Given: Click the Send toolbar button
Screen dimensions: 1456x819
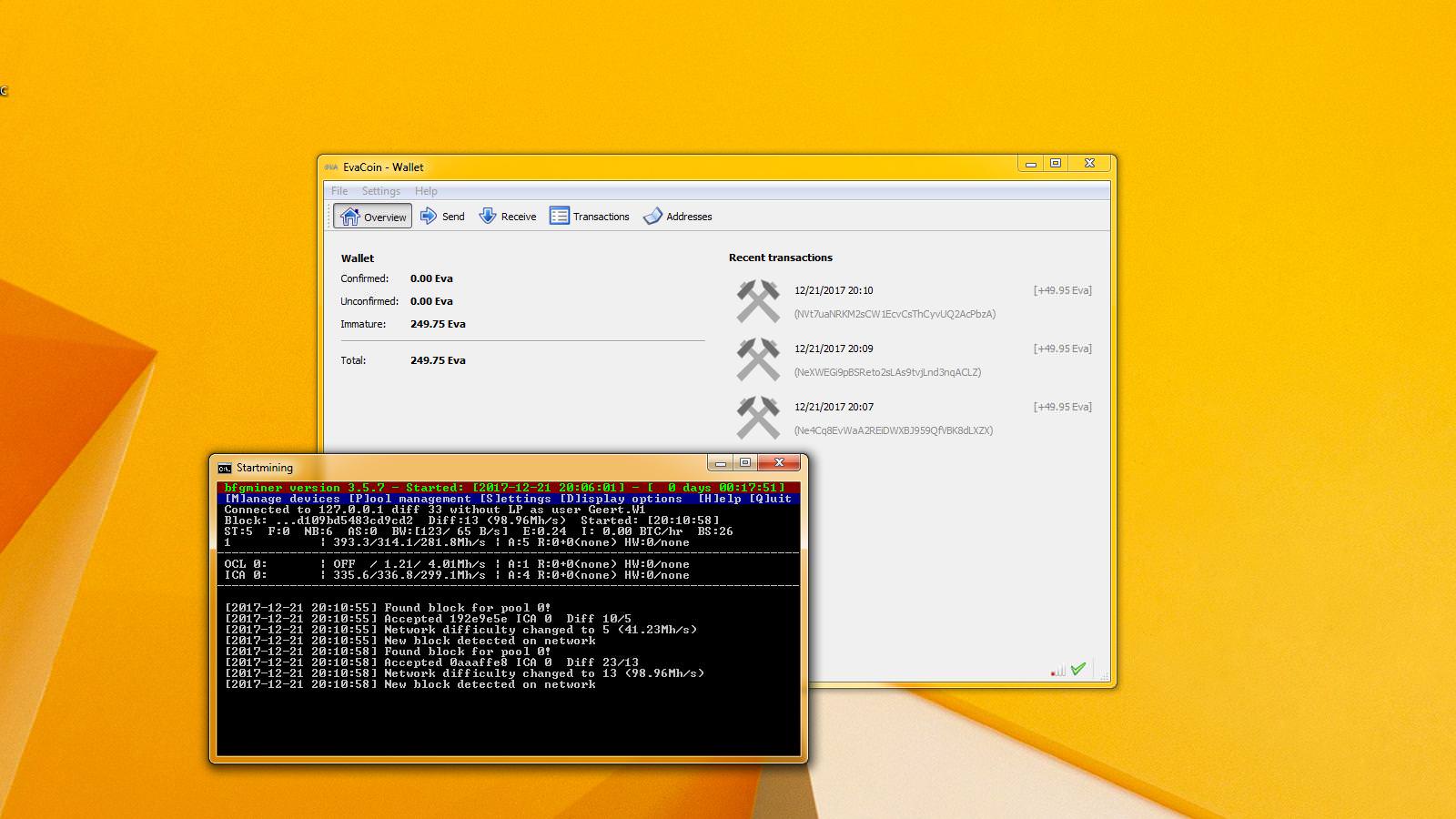Looking at the screenshot, I should (442, 217).
